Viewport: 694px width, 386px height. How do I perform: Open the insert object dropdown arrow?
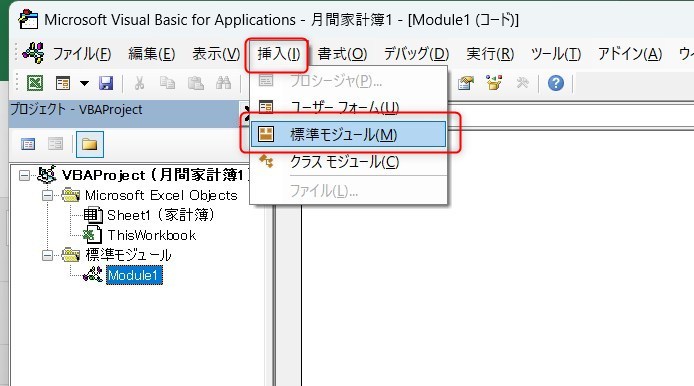tap(84, 83)
